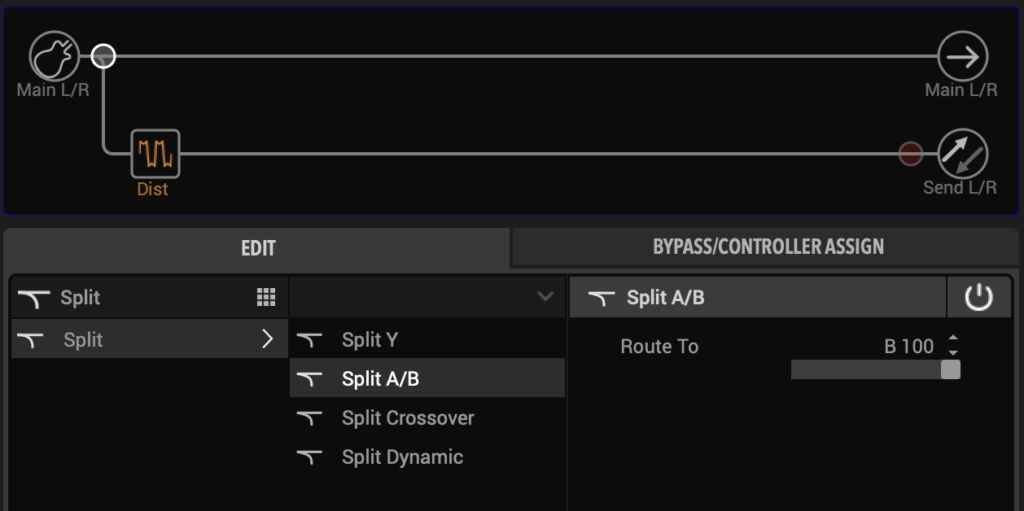Screen dimensions: 1024x511
Task: Click the Route To B 100 value
Action: (x=908, y=346)
